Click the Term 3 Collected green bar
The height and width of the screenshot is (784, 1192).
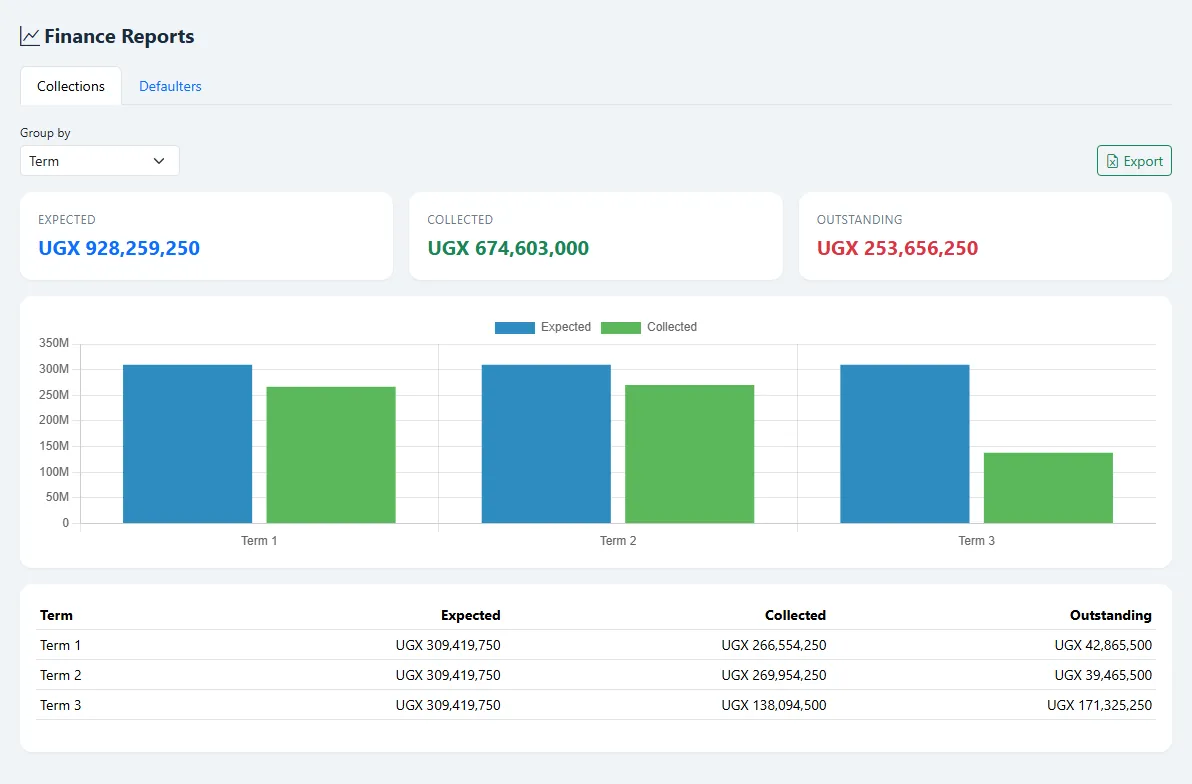coord(1048,488)
